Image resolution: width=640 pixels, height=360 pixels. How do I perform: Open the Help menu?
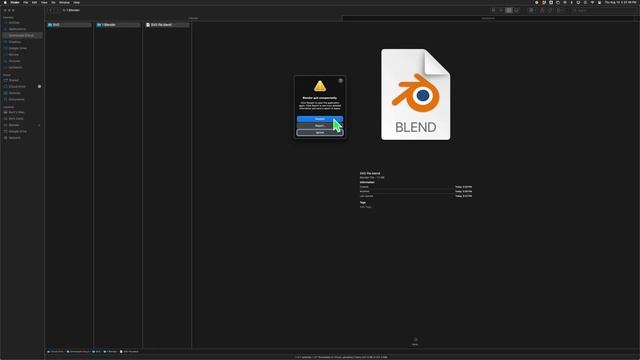pyautogui.click(x=77, y=2)
